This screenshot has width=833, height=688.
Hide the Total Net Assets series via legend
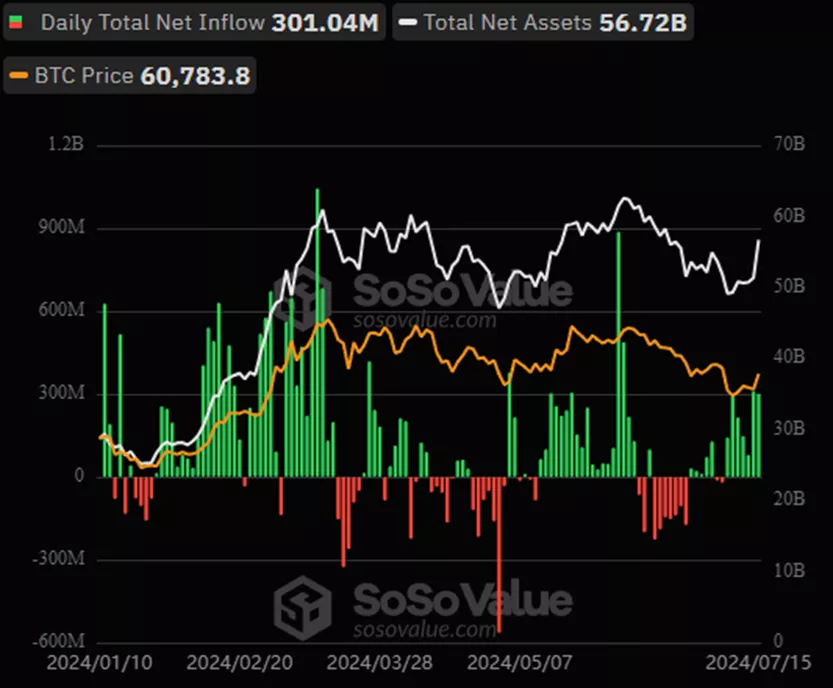coord(508,23)
